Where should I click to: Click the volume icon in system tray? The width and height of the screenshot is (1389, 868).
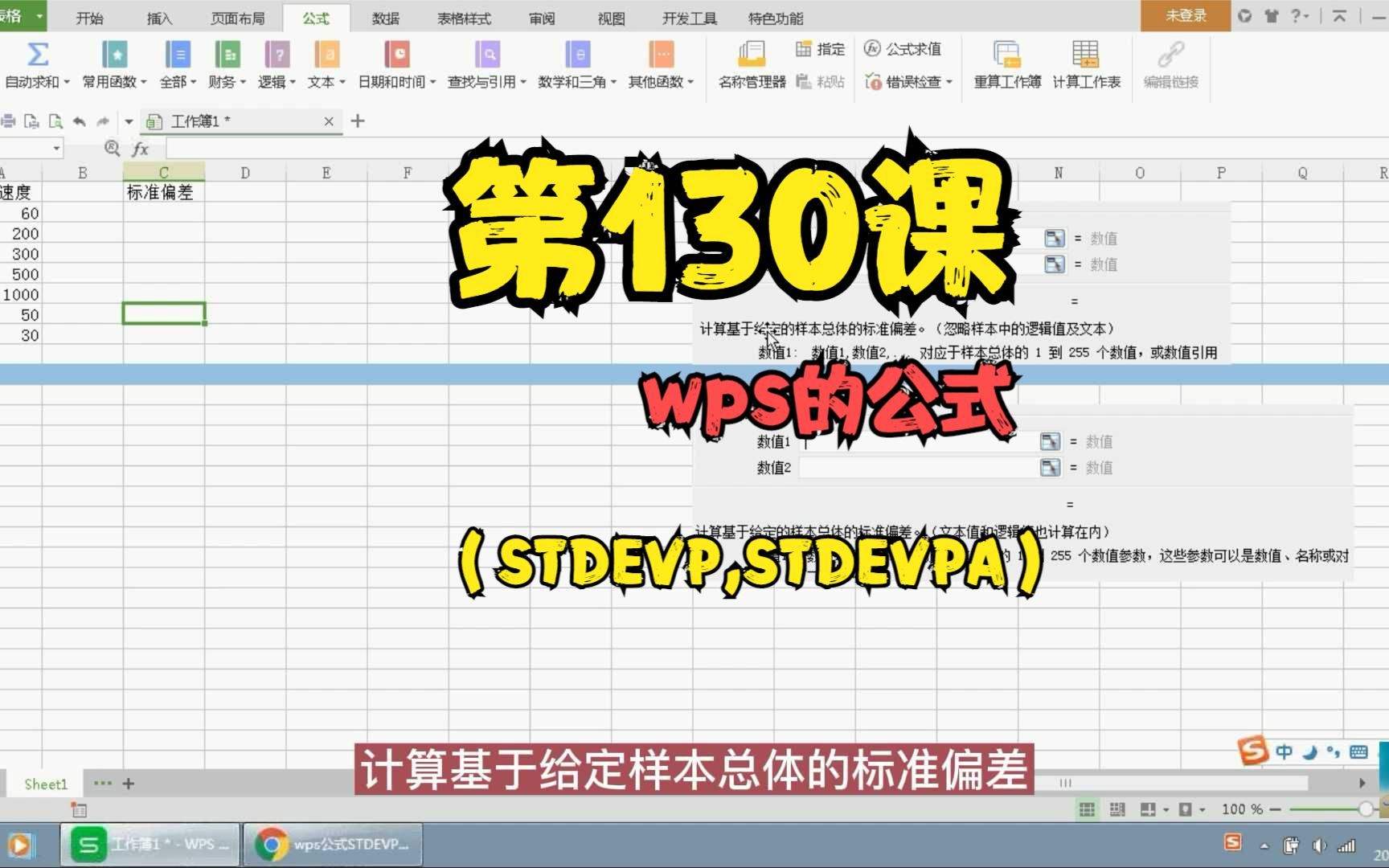[1318, 845]
